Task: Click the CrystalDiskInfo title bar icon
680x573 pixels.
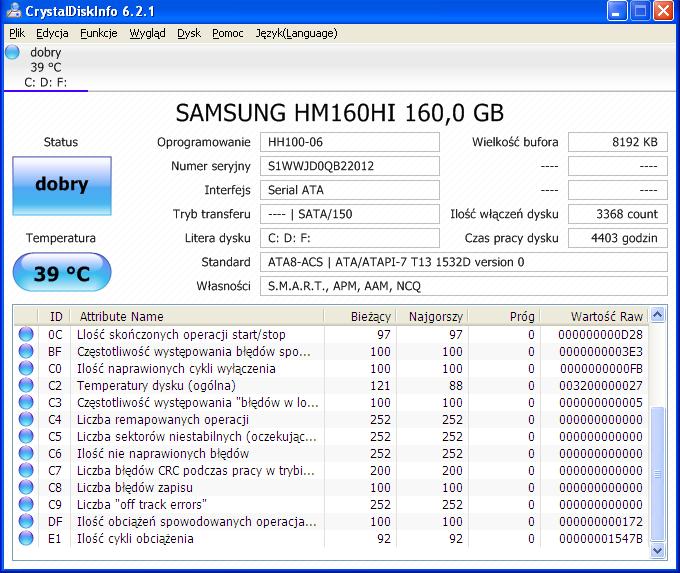Action: coord(13,10)
